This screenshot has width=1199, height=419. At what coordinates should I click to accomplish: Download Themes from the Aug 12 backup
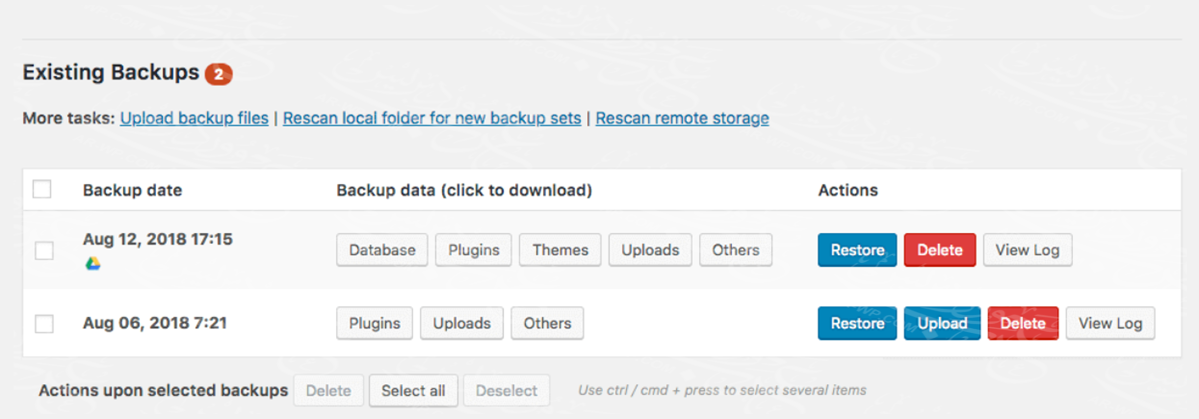pyautogui.click(x=560, y=250)
